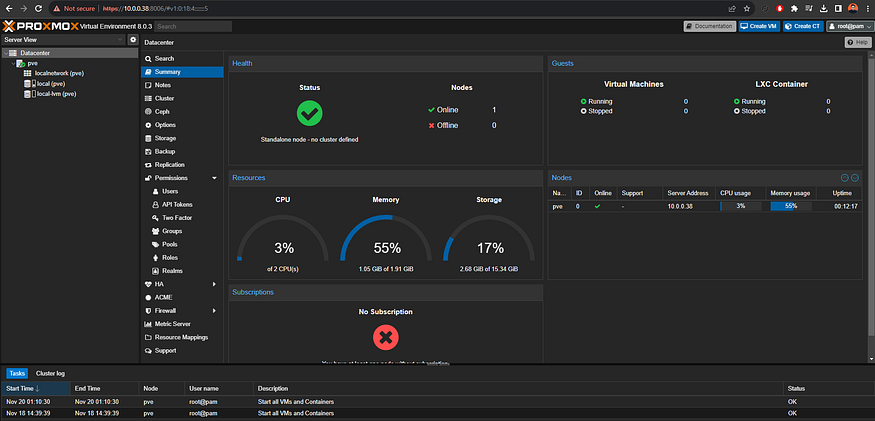Click the Create VM button
The width and height of the screenshot is (875, 421).
click(x=759, y=26)
